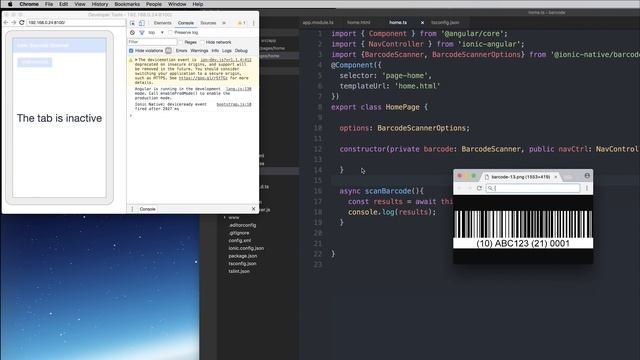Enable the Preserve log checkbox
640x360 pixels.
pyautogui.click(x=171, y=33)
